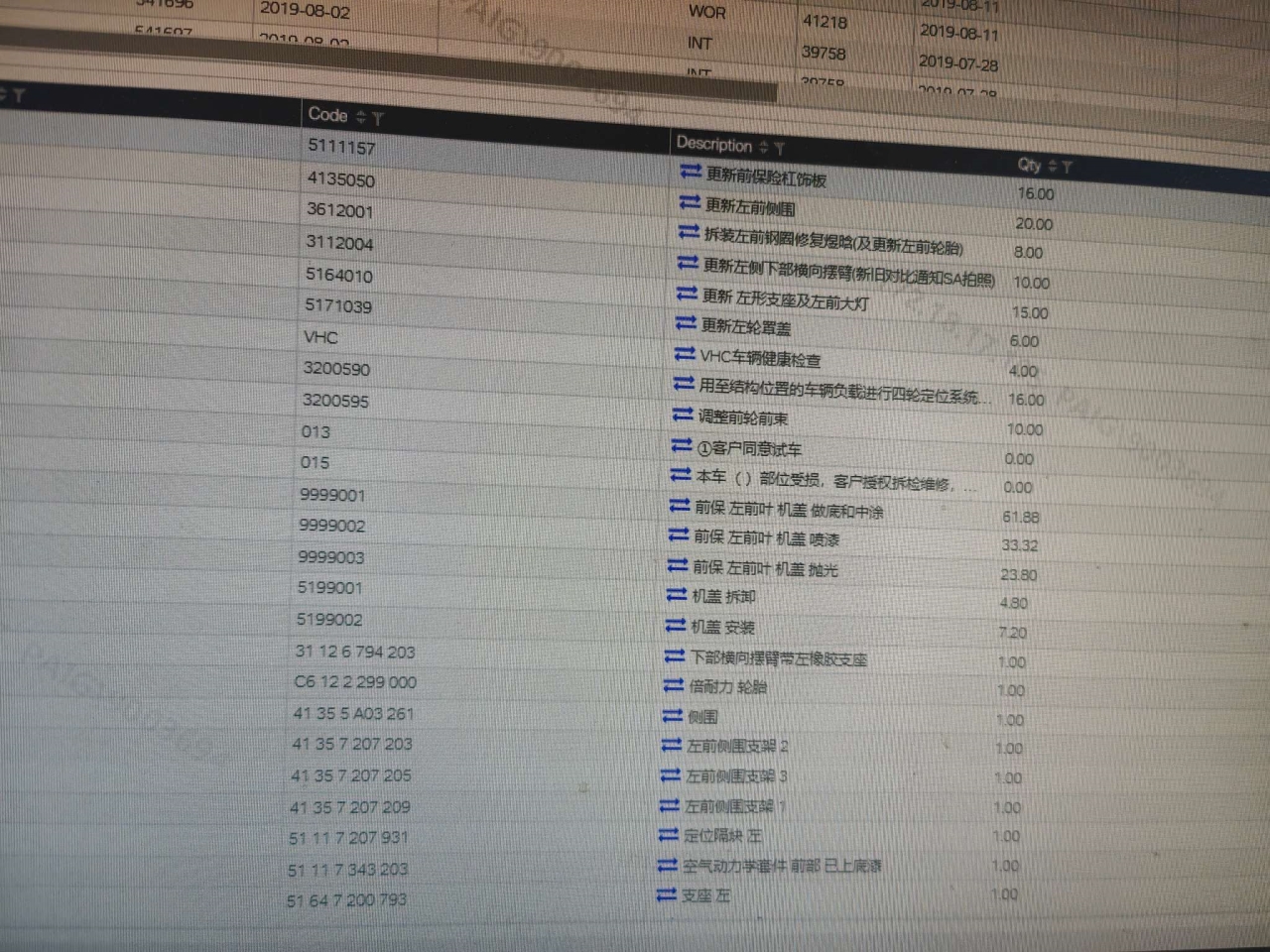Click description 下部横向摆臂带左橡胶支座

tap(779, 657)
